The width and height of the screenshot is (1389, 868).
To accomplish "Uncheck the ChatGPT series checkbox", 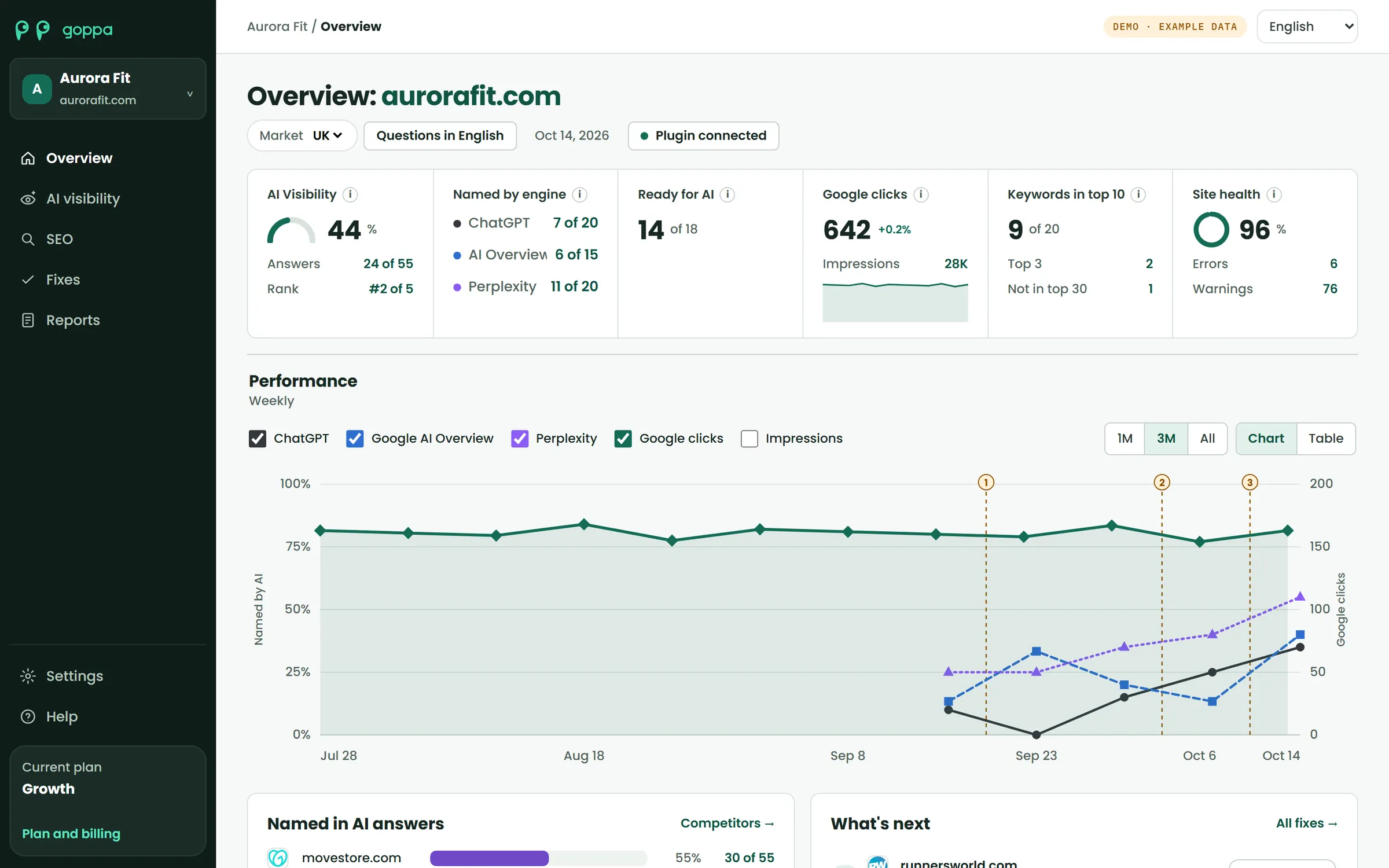I will point(258,439).
